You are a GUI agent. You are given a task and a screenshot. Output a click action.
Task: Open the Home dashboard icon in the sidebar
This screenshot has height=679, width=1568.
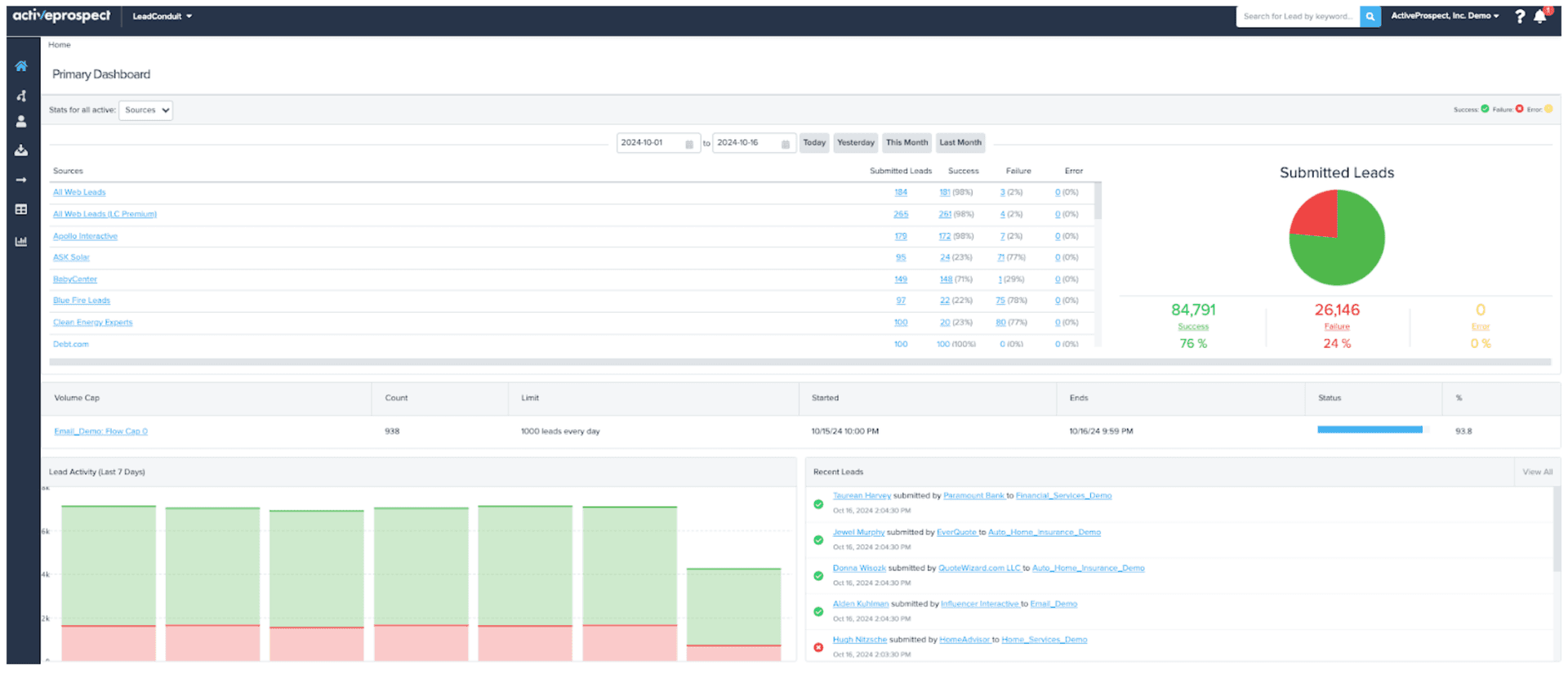coord(21,66)
